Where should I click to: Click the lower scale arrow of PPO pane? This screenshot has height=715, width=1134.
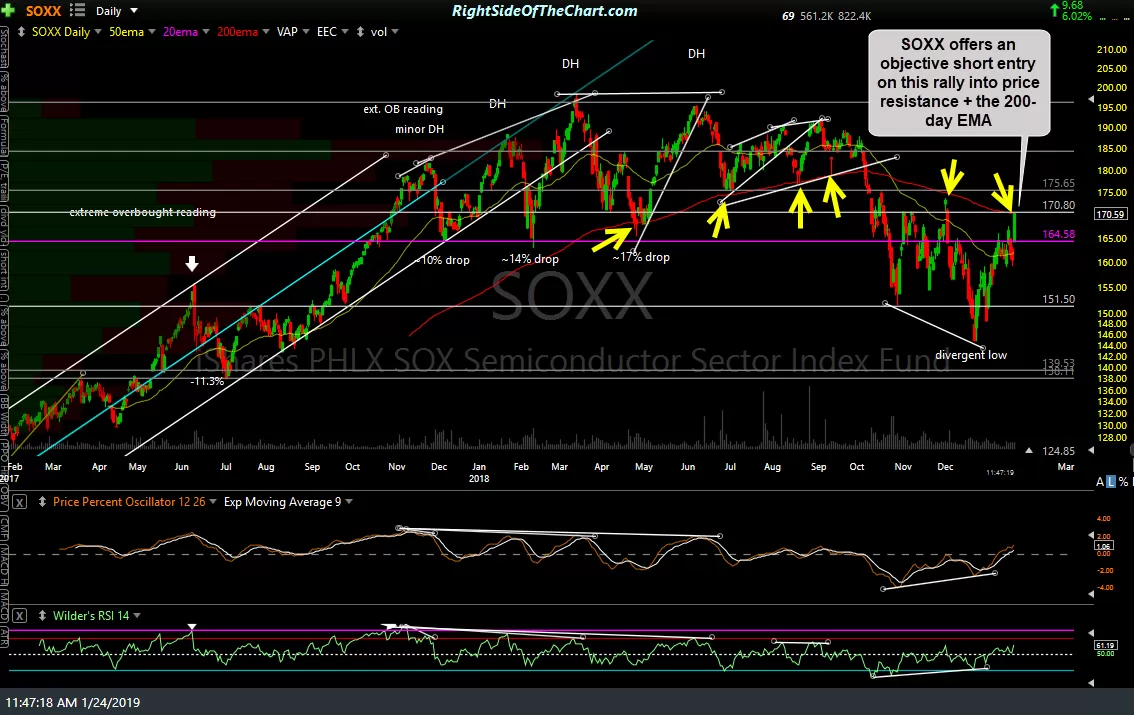click(x=1091, y=594)
